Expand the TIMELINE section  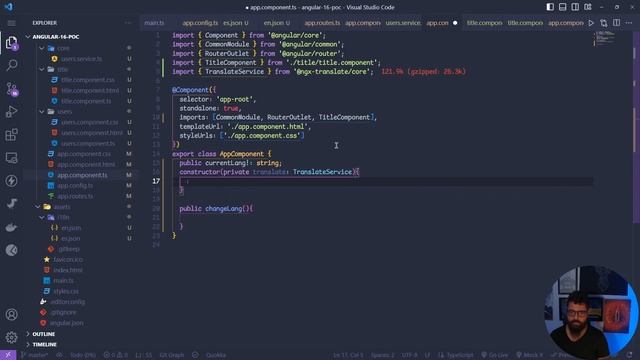(44, 344)
